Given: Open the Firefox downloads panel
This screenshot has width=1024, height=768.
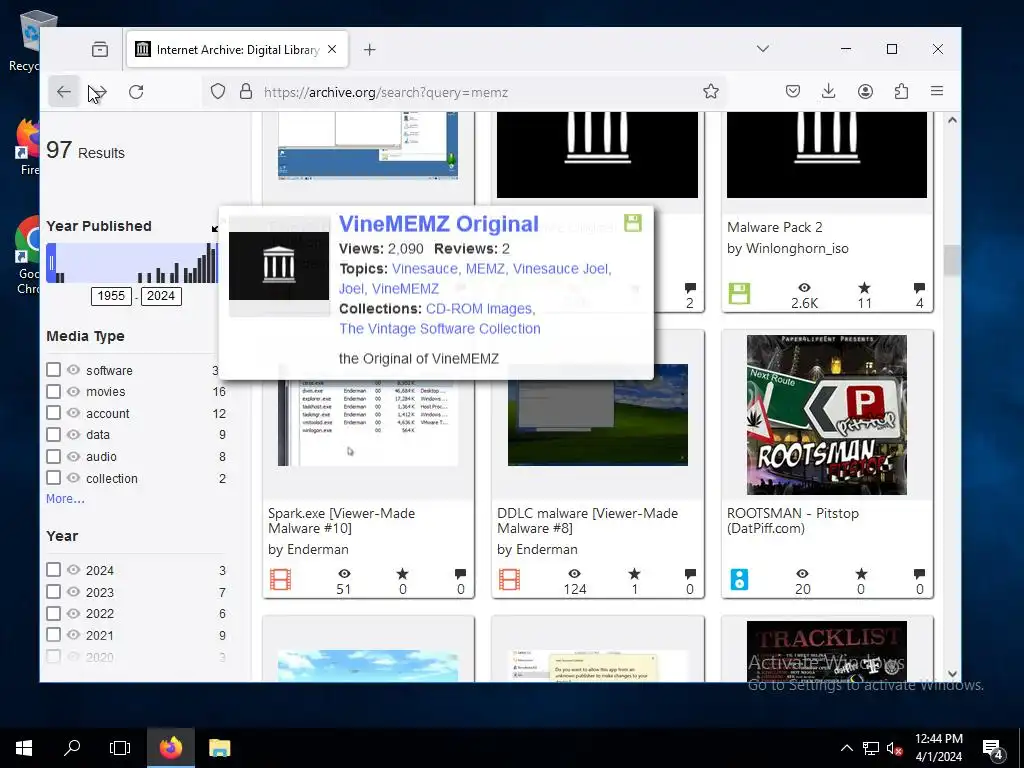Looking at the screenshot, I should coord(828,91).
